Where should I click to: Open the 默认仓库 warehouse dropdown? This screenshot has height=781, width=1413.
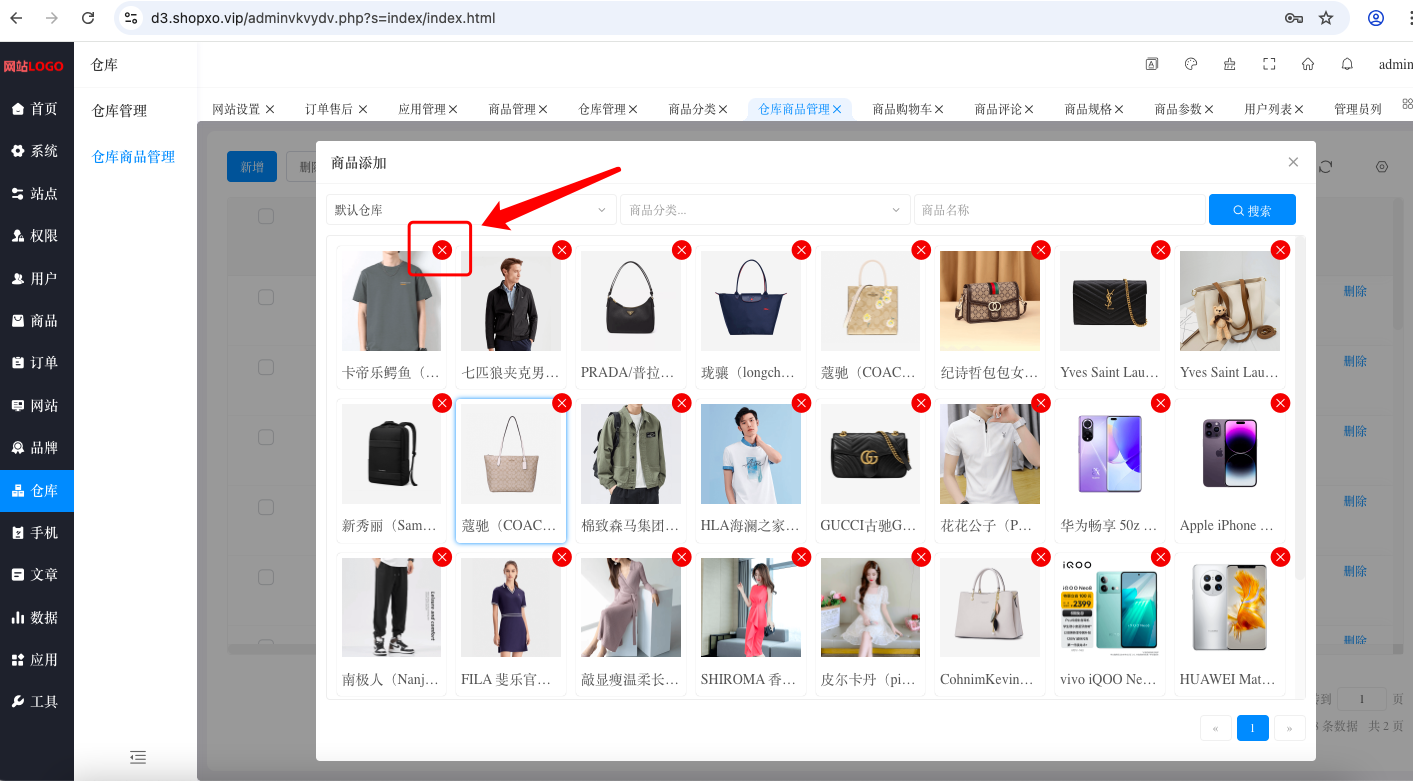[x=471, y=210]
